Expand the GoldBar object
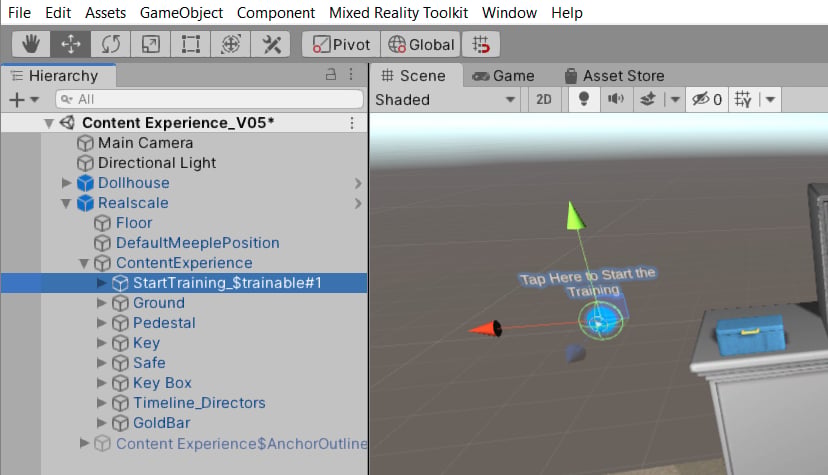This screenshot has width=828, height=475. coord(101,423)
